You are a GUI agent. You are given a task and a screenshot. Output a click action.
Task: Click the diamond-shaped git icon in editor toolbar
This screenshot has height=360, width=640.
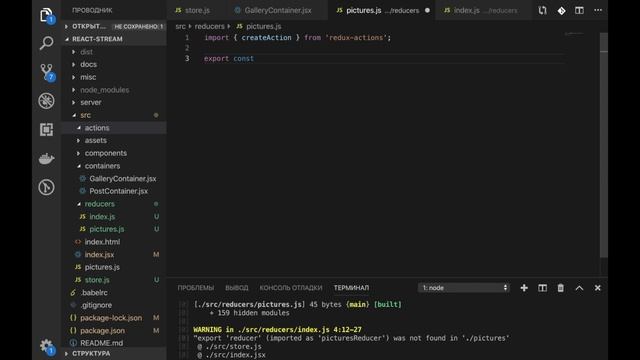point(561,11)
